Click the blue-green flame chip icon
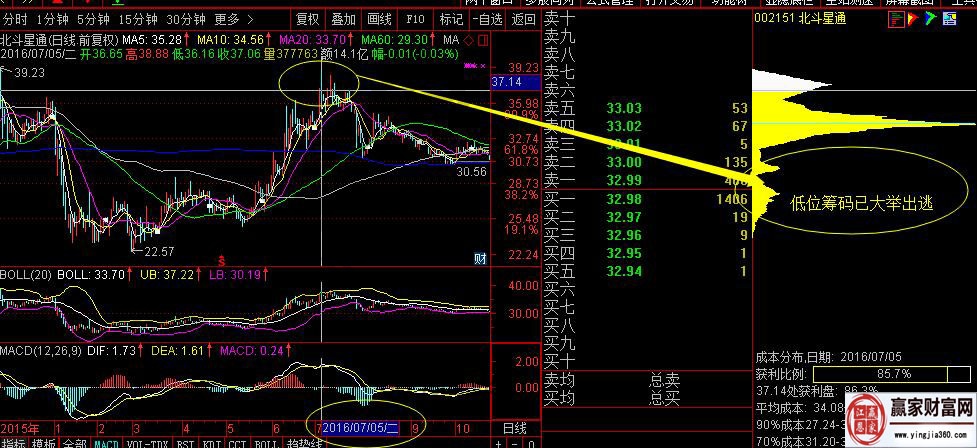The width and height of the screenshot is (977, 448). pyautogui.click(x=930, y=19)
